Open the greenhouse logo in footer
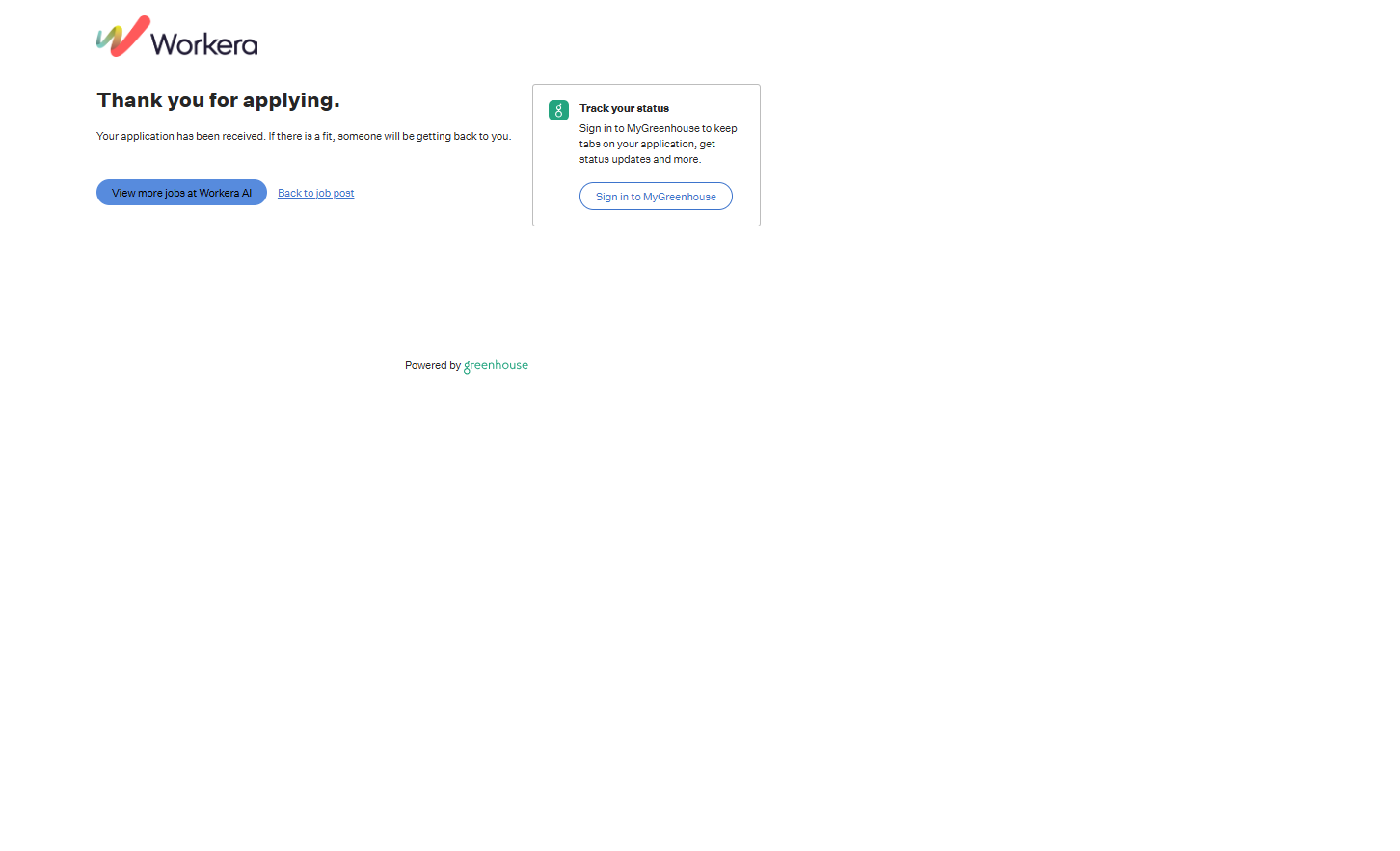The image size is (1400, 851). click(x=496, y=366)
